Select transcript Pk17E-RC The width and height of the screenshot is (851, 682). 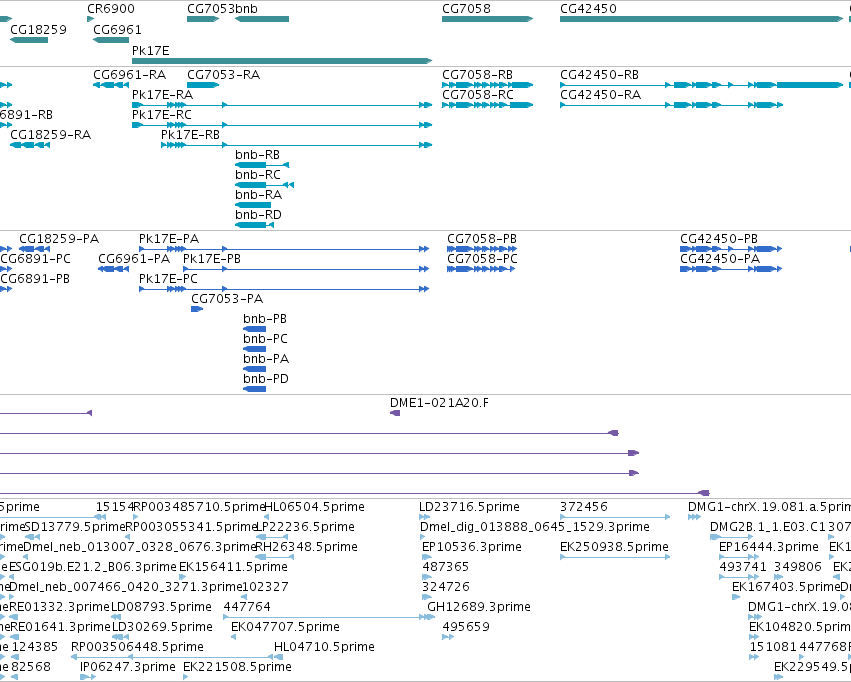pos(282,125)
